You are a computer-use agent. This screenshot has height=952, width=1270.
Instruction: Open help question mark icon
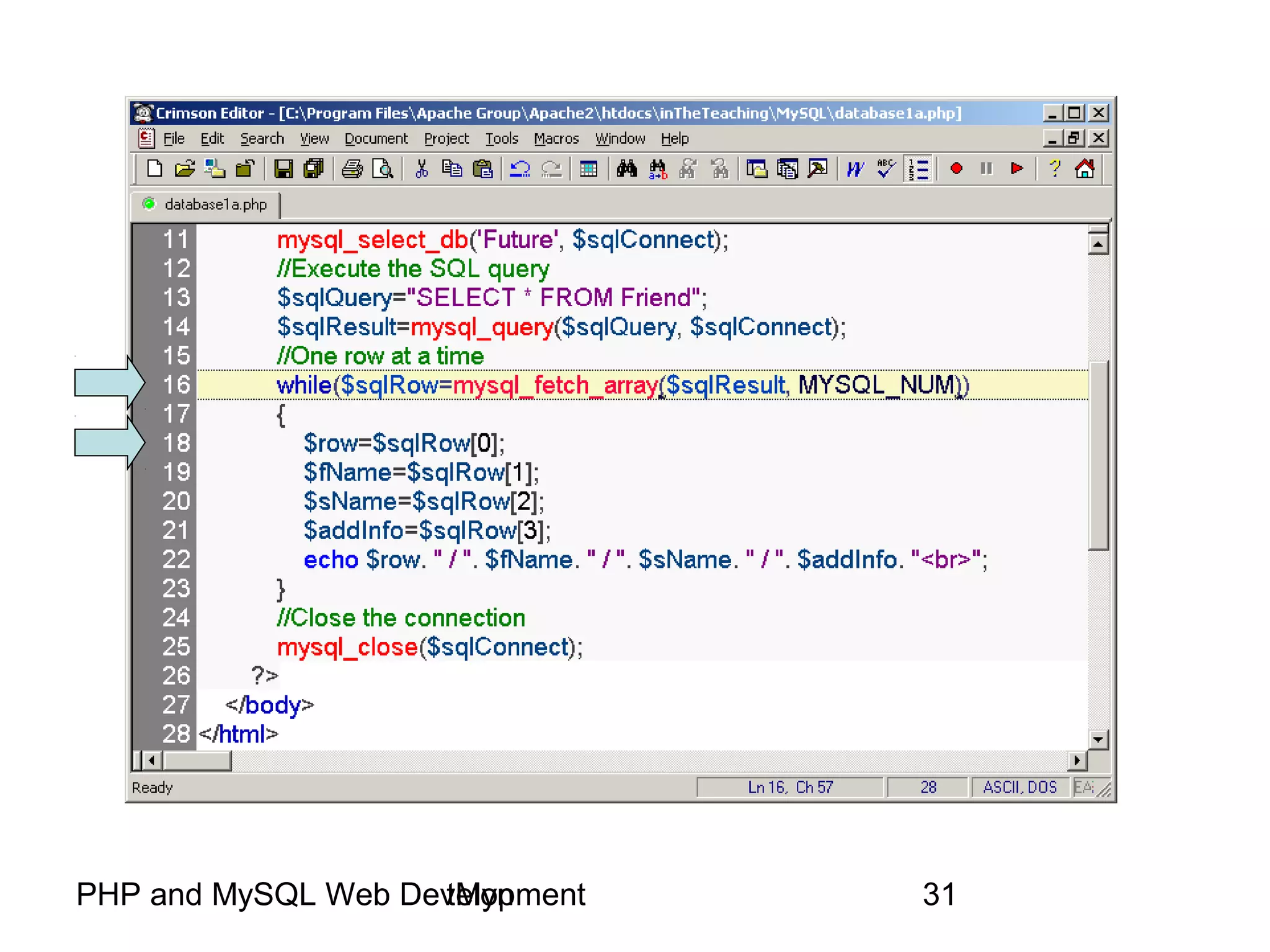point(1055,169)
